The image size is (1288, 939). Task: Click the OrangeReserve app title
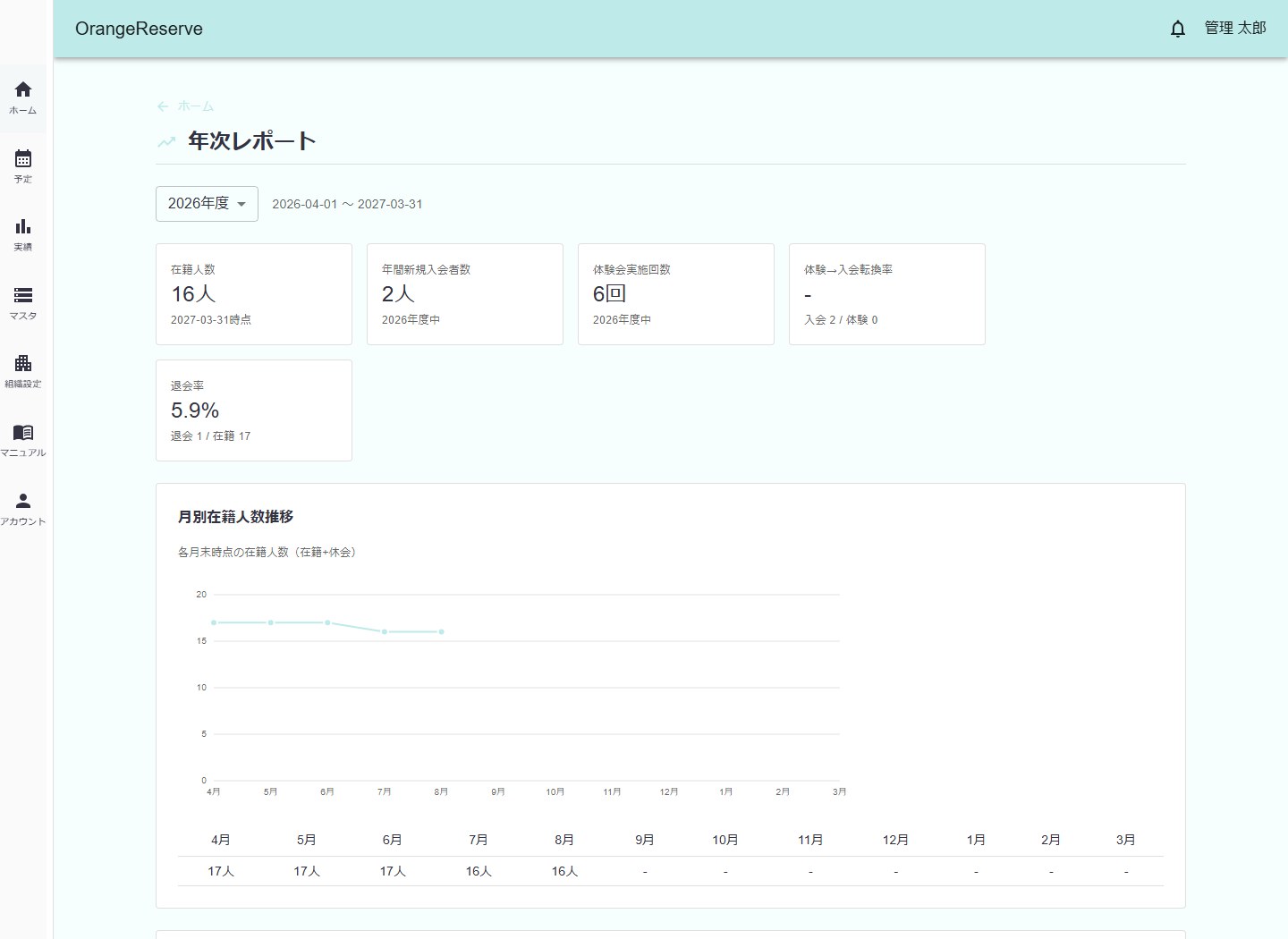139,29
